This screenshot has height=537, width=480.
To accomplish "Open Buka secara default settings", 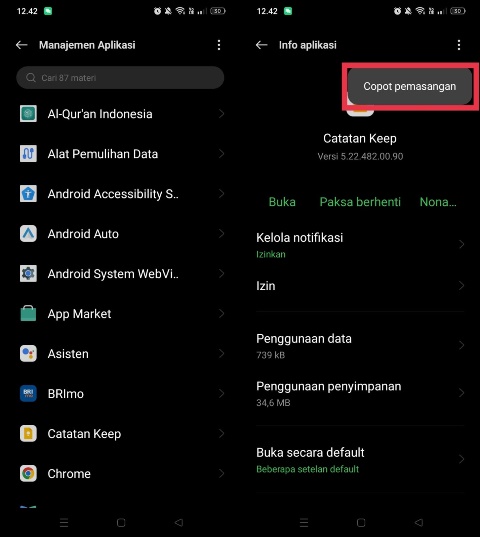I will 360,460.
